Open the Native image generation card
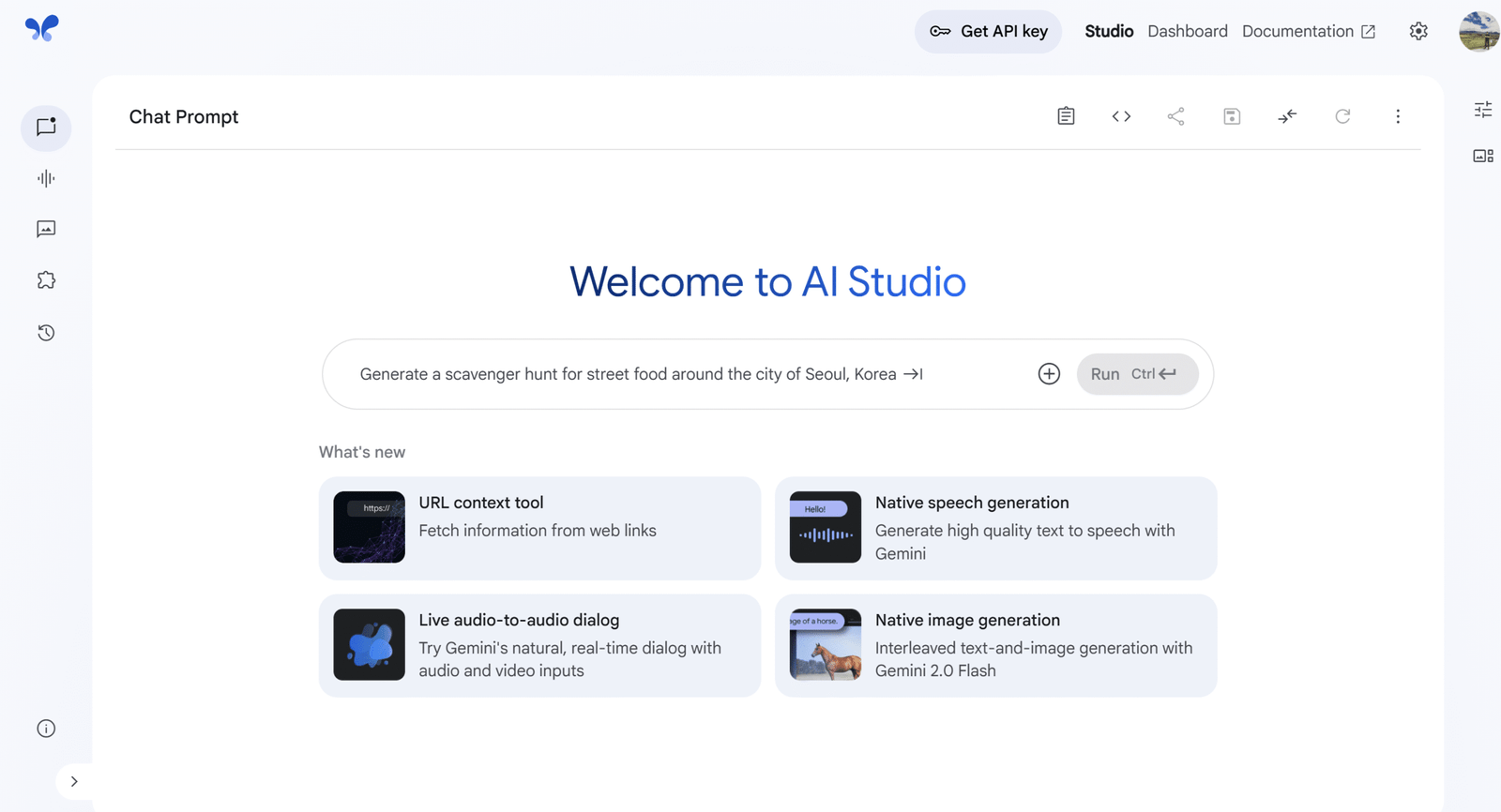1501x812 pixels. tap(995, 645)
